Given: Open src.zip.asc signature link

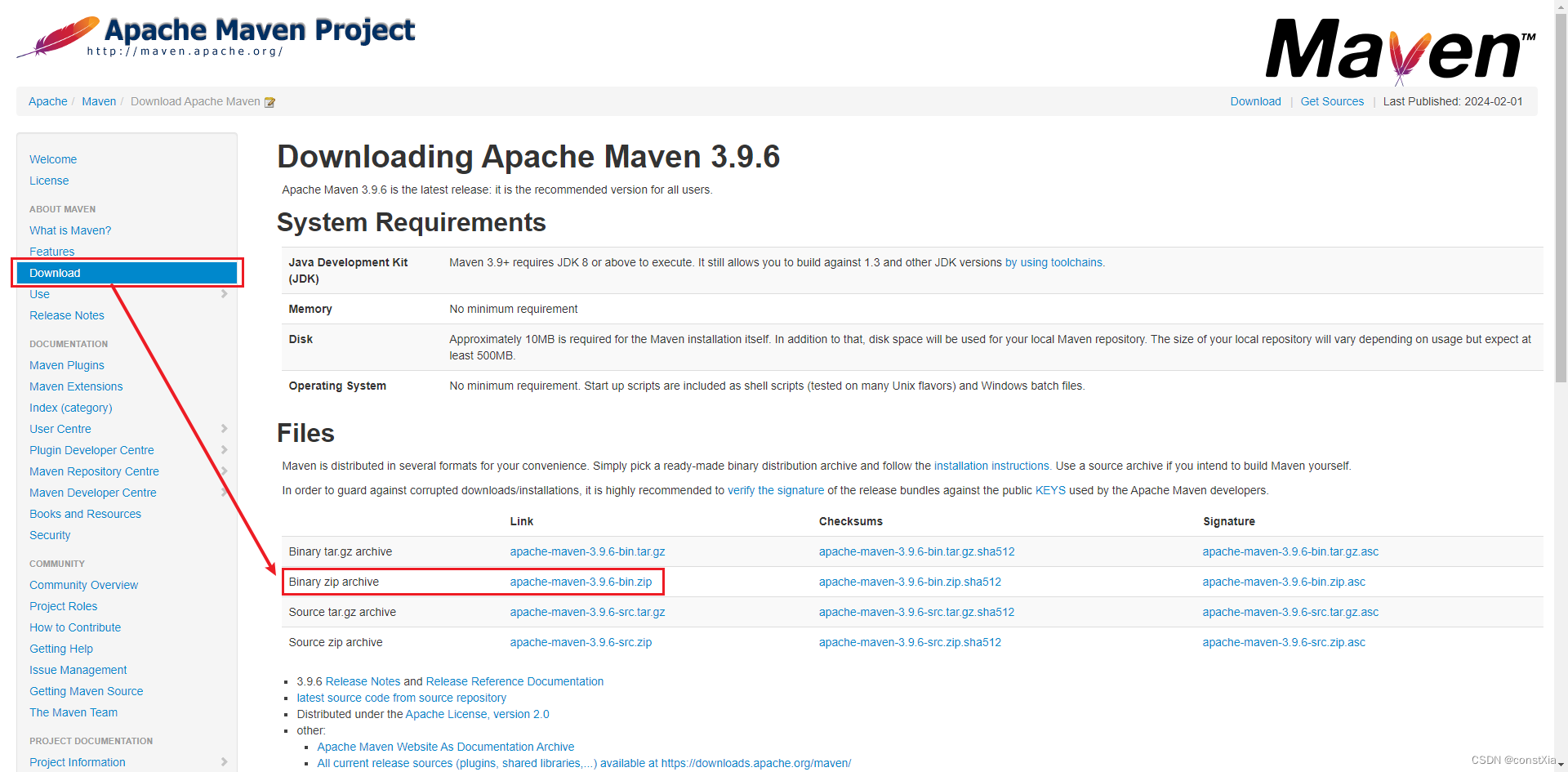Looking at the screenshot, I should (1284, 642).
